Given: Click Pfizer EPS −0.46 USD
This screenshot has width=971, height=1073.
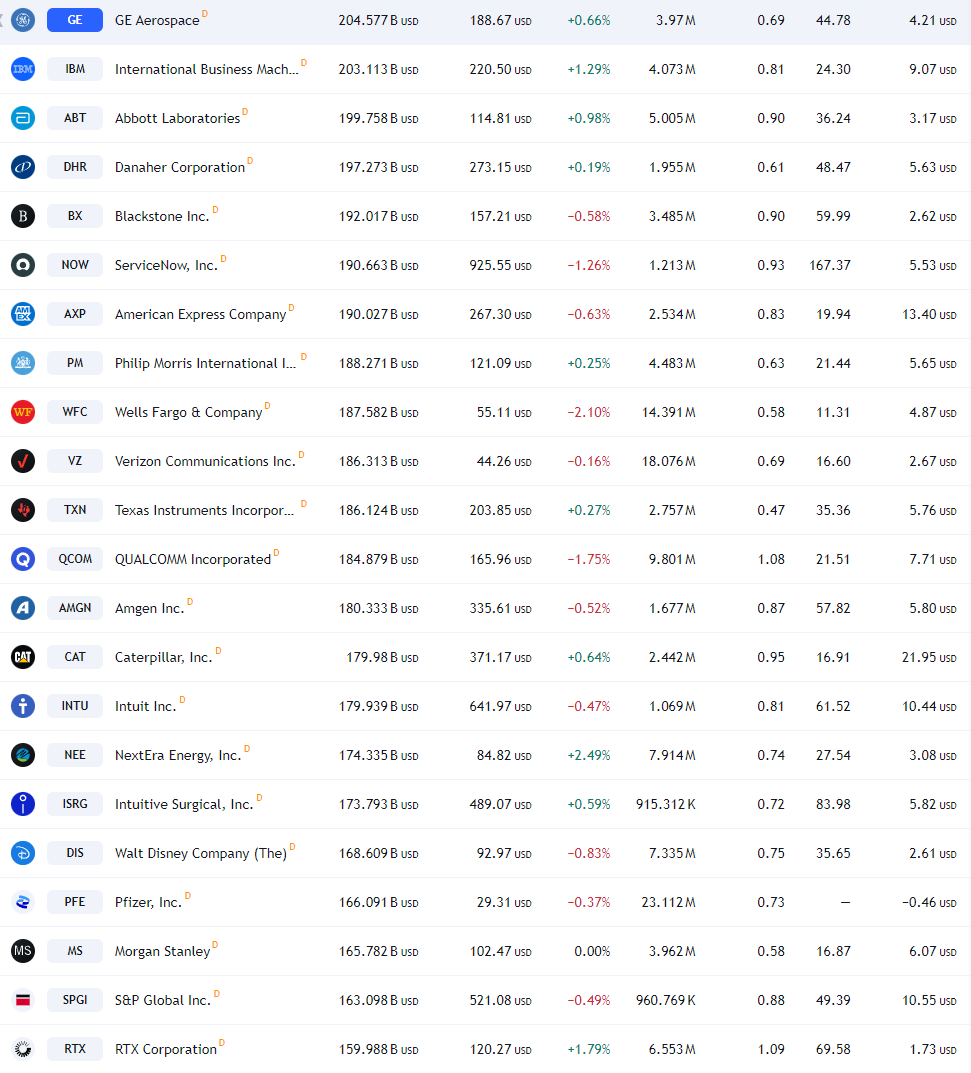Looking at the screenshot, I should (929, 903).
